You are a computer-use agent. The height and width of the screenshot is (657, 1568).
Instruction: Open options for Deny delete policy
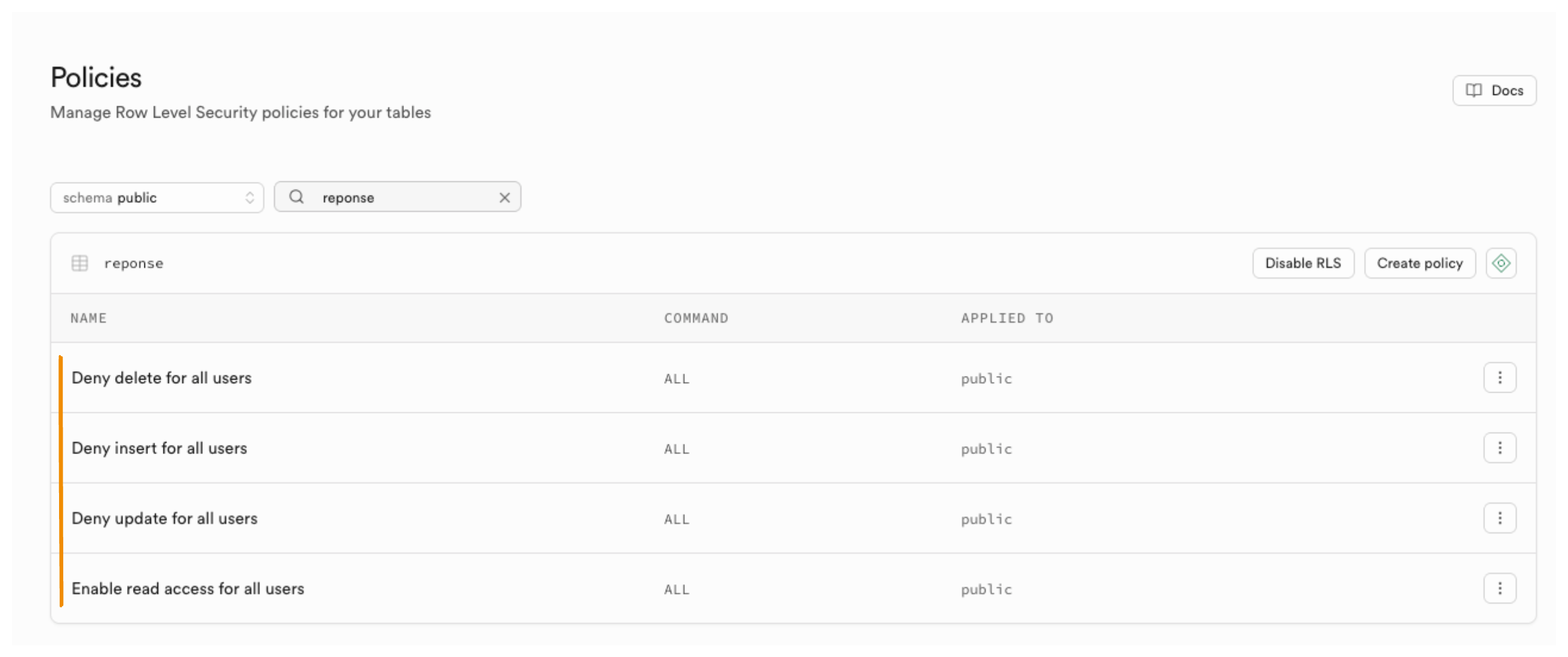[x=1500, y=378]
